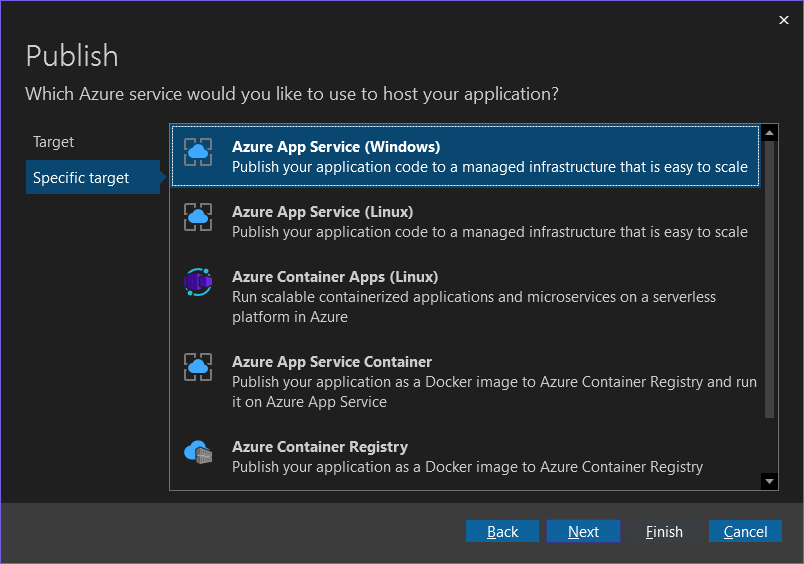
Task: Select Azure Container Apps (Linux) title
Action: point(335,277)
